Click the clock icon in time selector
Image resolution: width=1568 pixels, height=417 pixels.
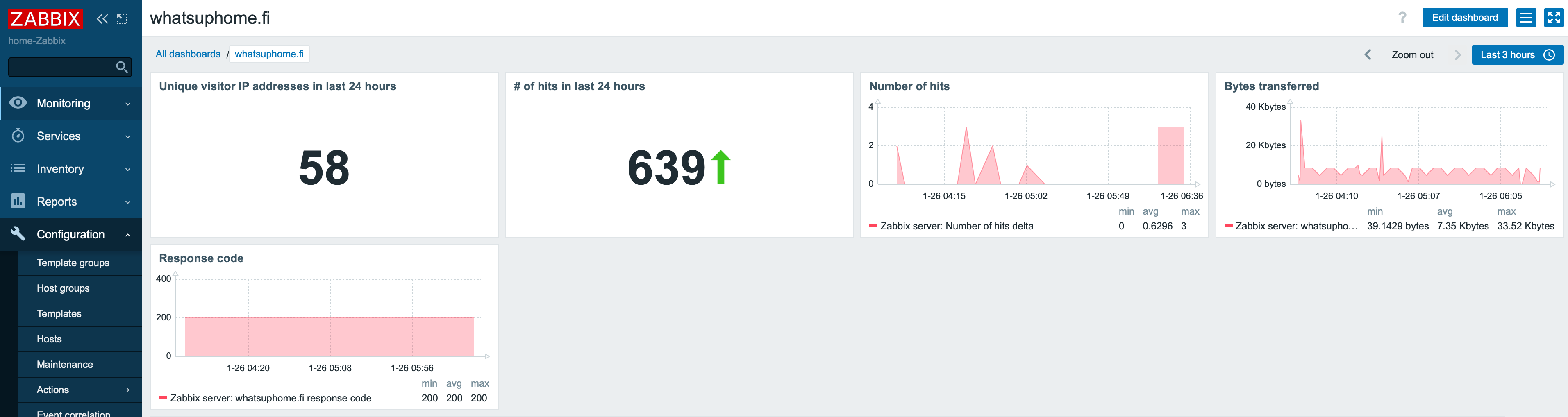(1549, 55)
